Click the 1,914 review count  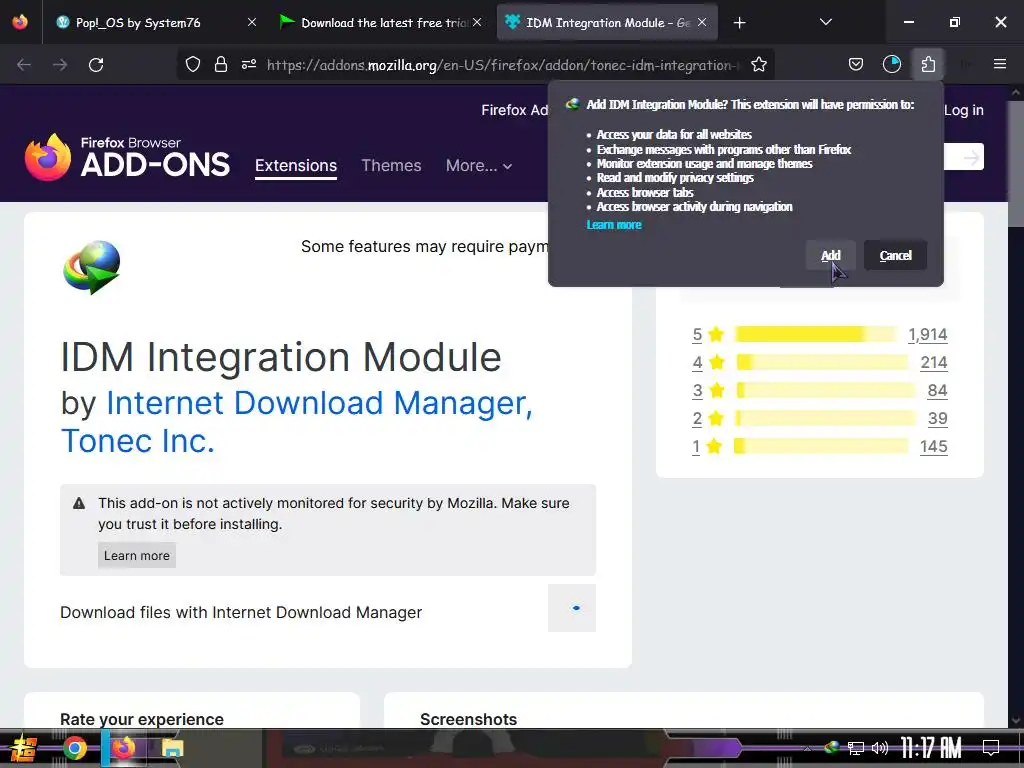point(927,334)
